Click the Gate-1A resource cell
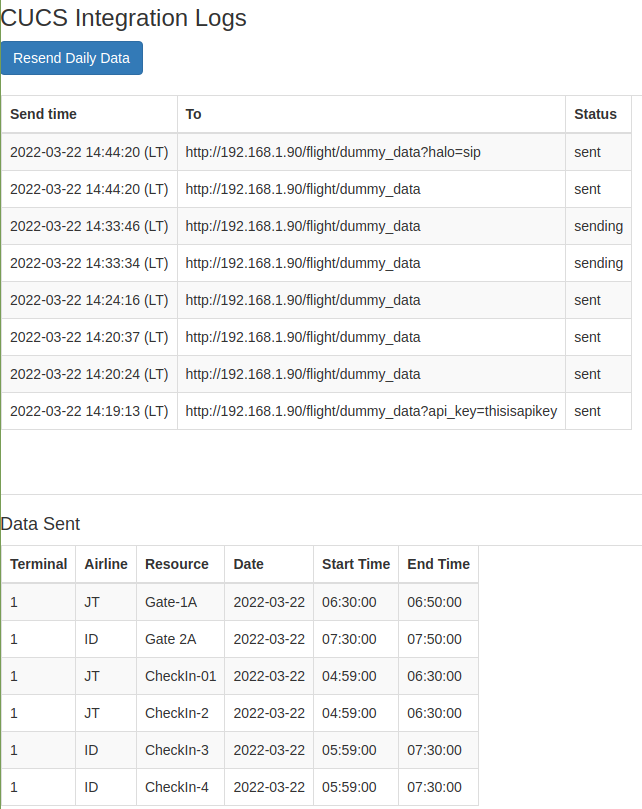 170,602
